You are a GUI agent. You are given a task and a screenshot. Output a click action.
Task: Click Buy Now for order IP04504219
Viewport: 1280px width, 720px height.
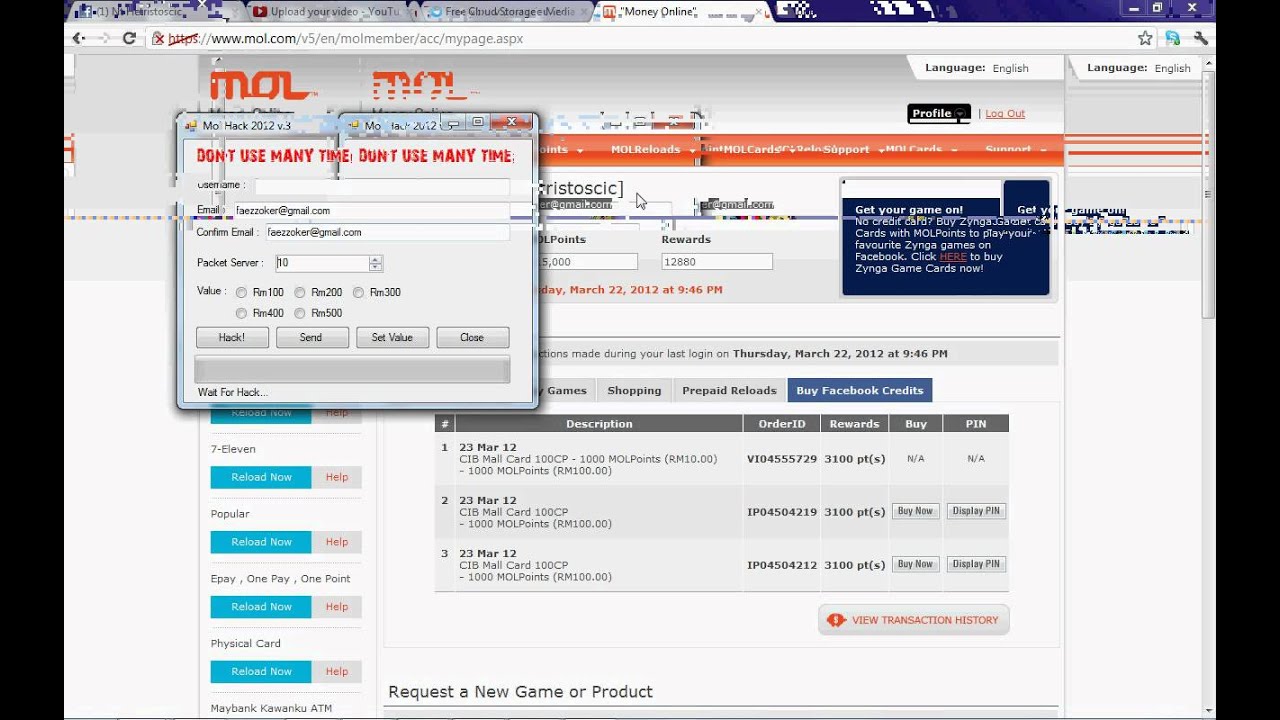(915, 511)
